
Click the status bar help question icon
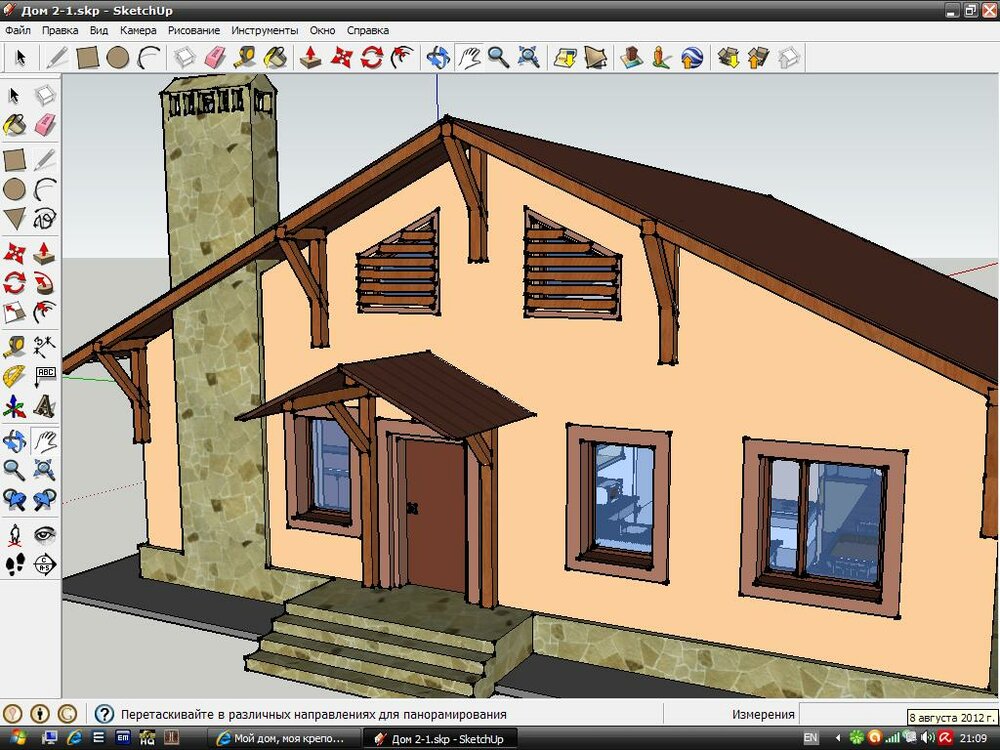[104, 714]
